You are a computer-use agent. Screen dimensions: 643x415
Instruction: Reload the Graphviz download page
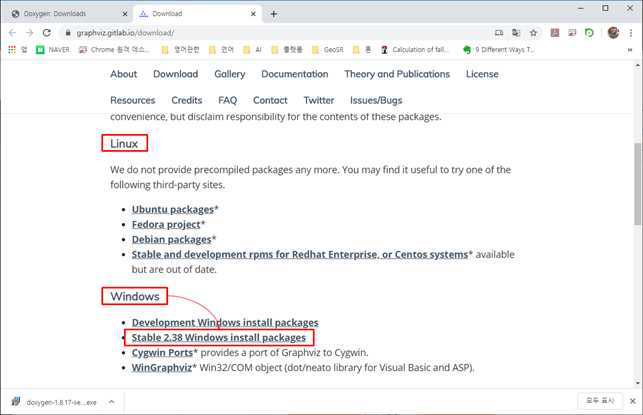[x=47, y=33]
